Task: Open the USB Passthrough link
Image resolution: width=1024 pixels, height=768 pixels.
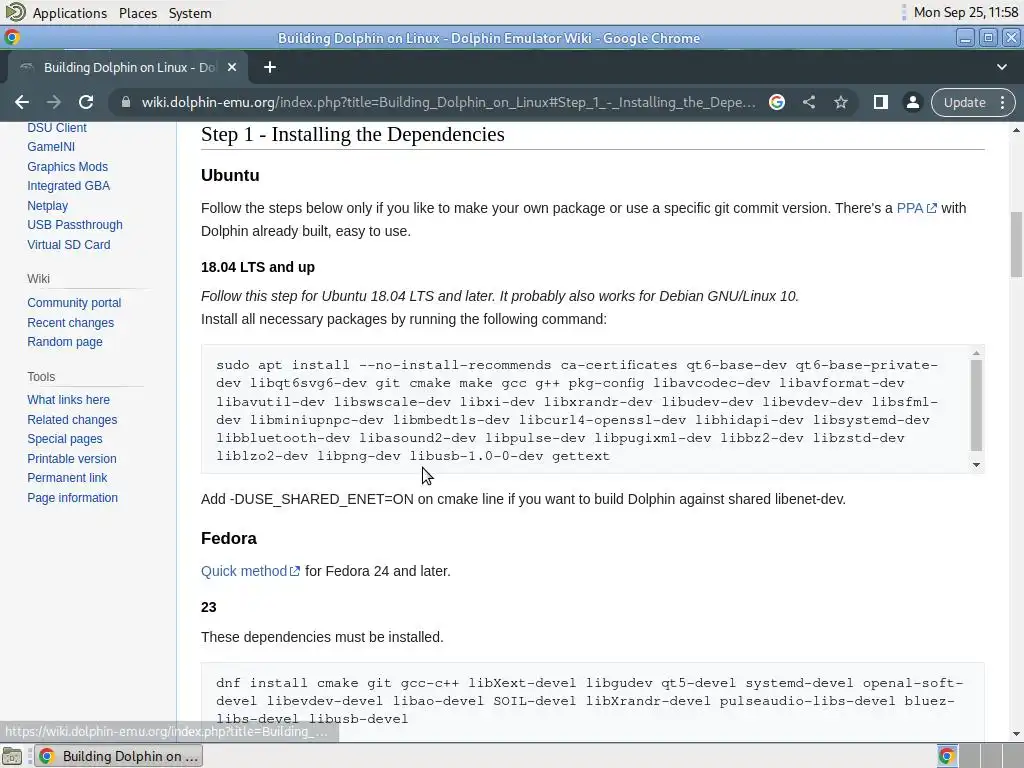Action: (x=75, y=225)
